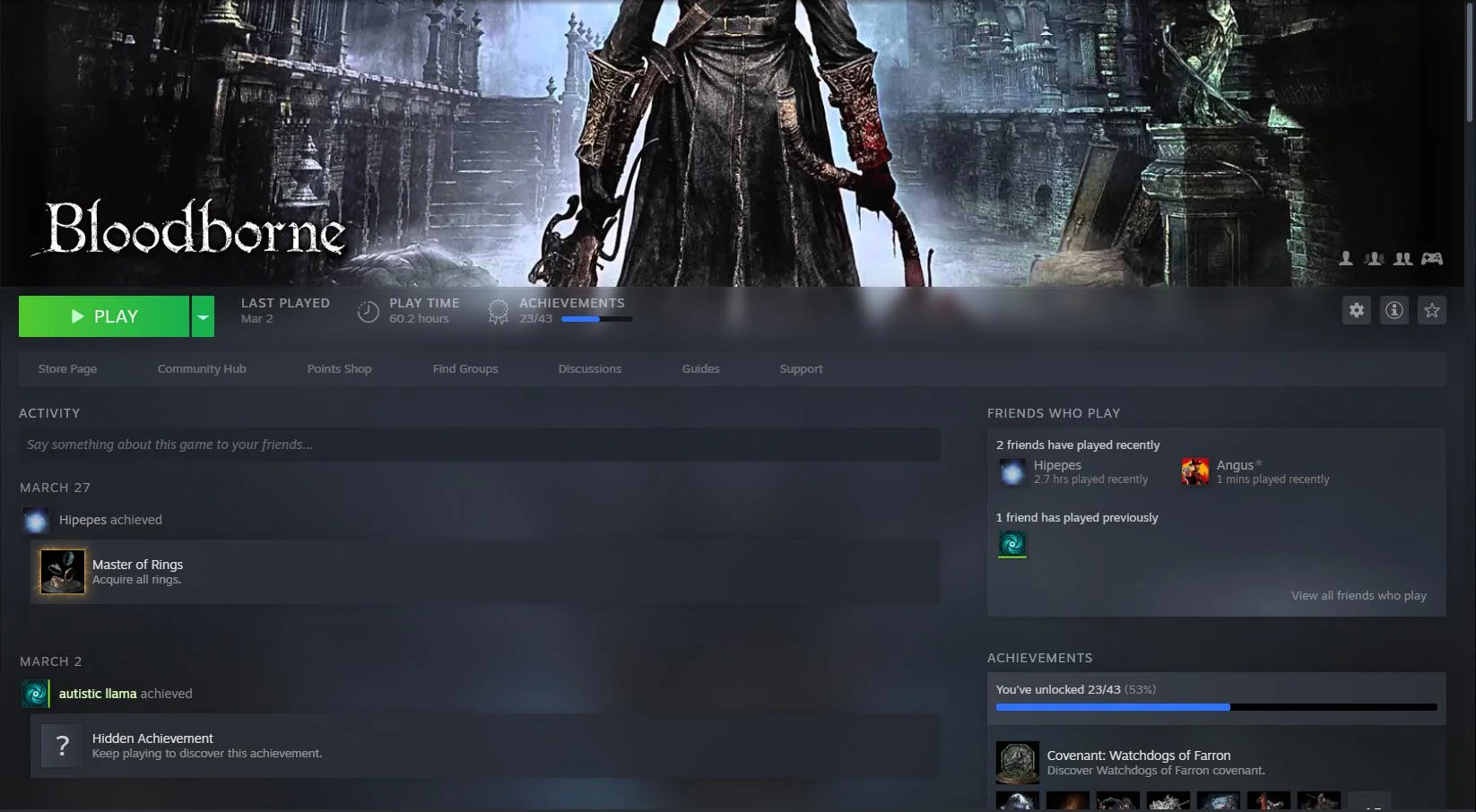The height and width of the screenshot is (812, 1476).
Task: Open View all friends who play
Action: [1358, 595]
